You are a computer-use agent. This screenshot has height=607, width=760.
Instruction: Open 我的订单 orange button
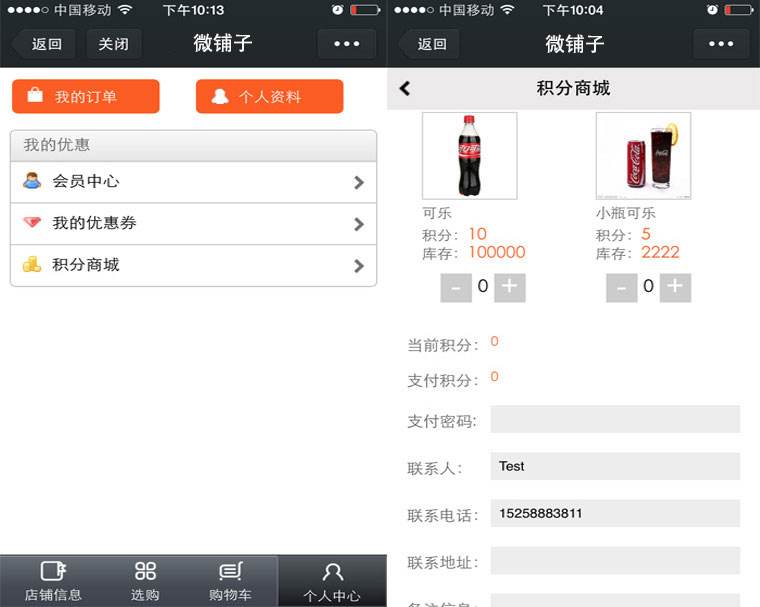85,96
